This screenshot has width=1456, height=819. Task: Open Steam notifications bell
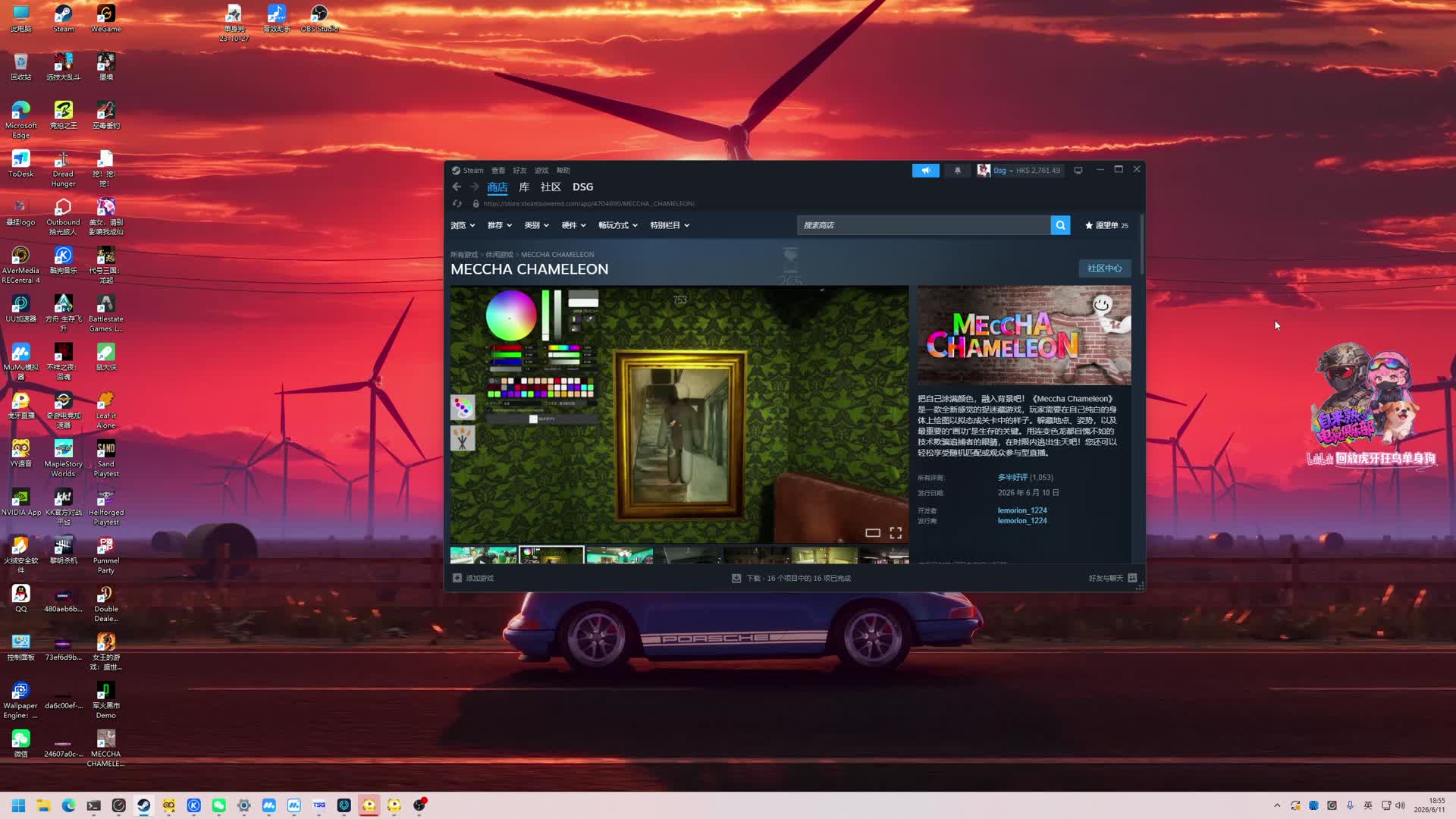[958, 171]
